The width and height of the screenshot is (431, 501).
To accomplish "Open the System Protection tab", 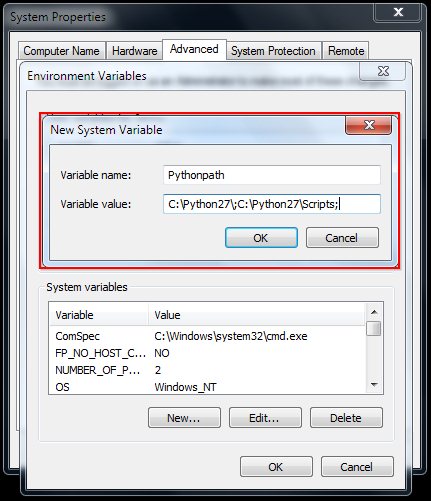I will pyautogui.click(x=273, y=51).
